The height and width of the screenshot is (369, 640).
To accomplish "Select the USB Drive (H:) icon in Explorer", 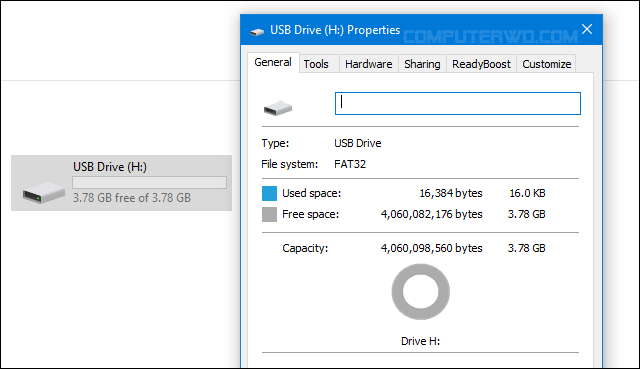I will (44, 192).
